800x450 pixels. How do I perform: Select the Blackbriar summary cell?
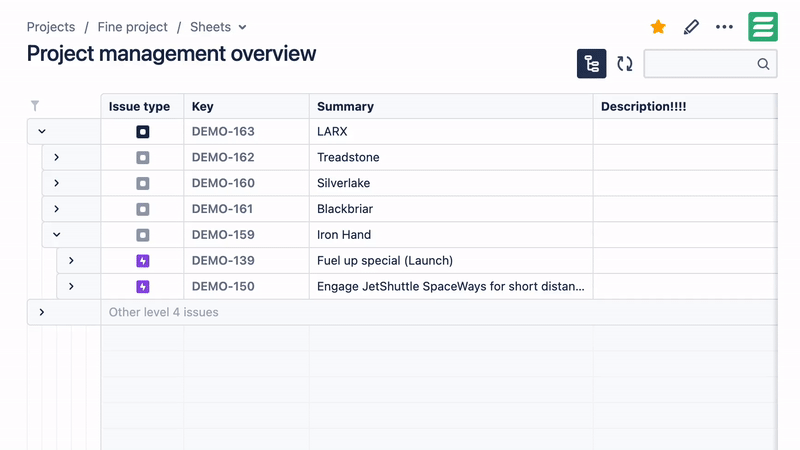click(451, 209)
